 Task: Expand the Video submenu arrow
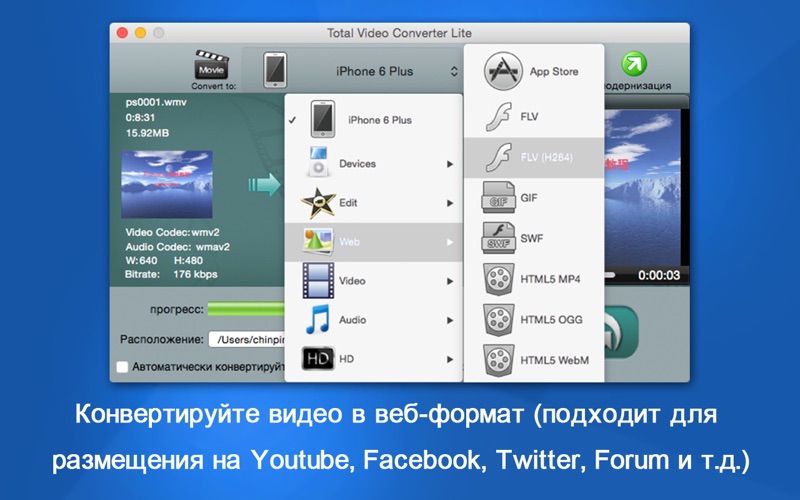click(x=449, y=281)
